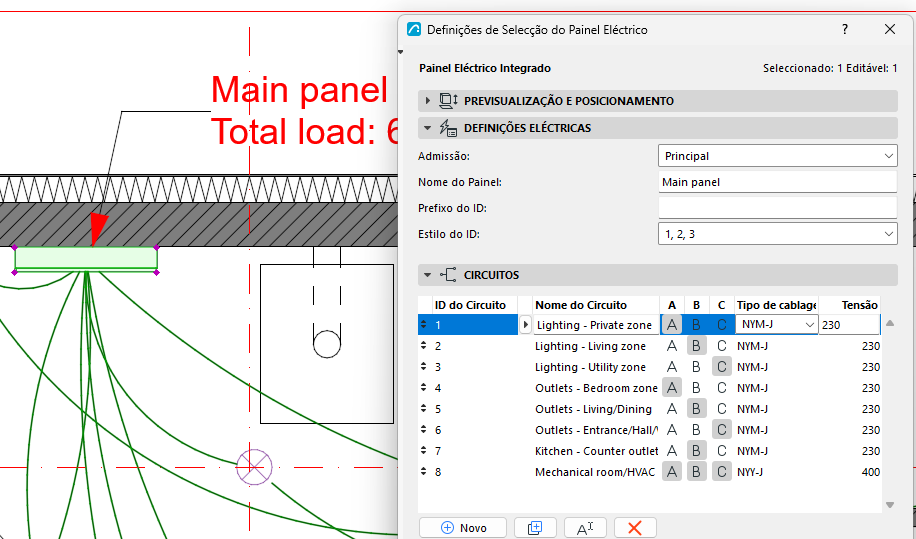
Task: Toggle phase B for Lighting - Private zone
Action: click(696, 325)
